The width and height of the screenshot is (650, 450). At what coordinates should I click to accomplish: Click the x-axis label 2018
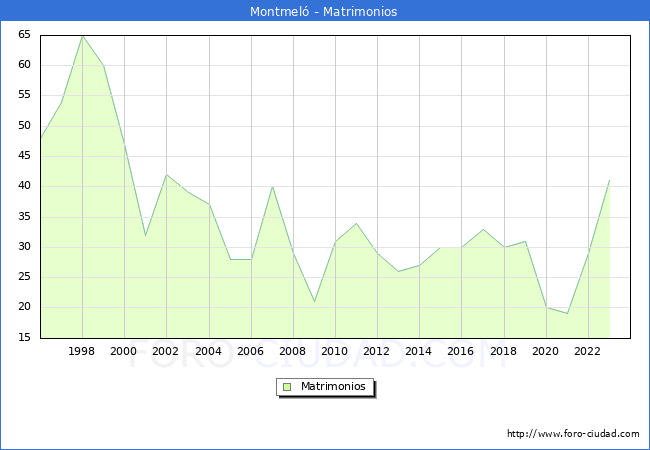point(504,351)
